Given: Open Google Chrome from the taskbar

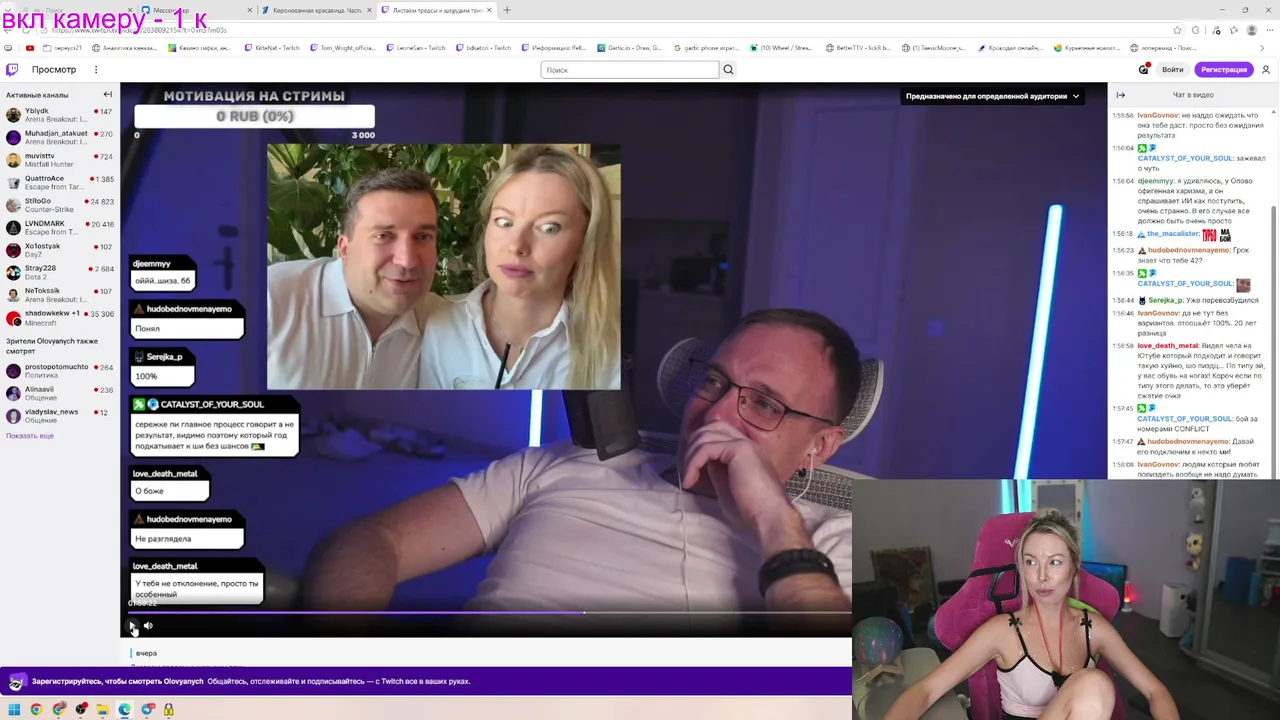Looking at the screenshot, I should point(36,710).
